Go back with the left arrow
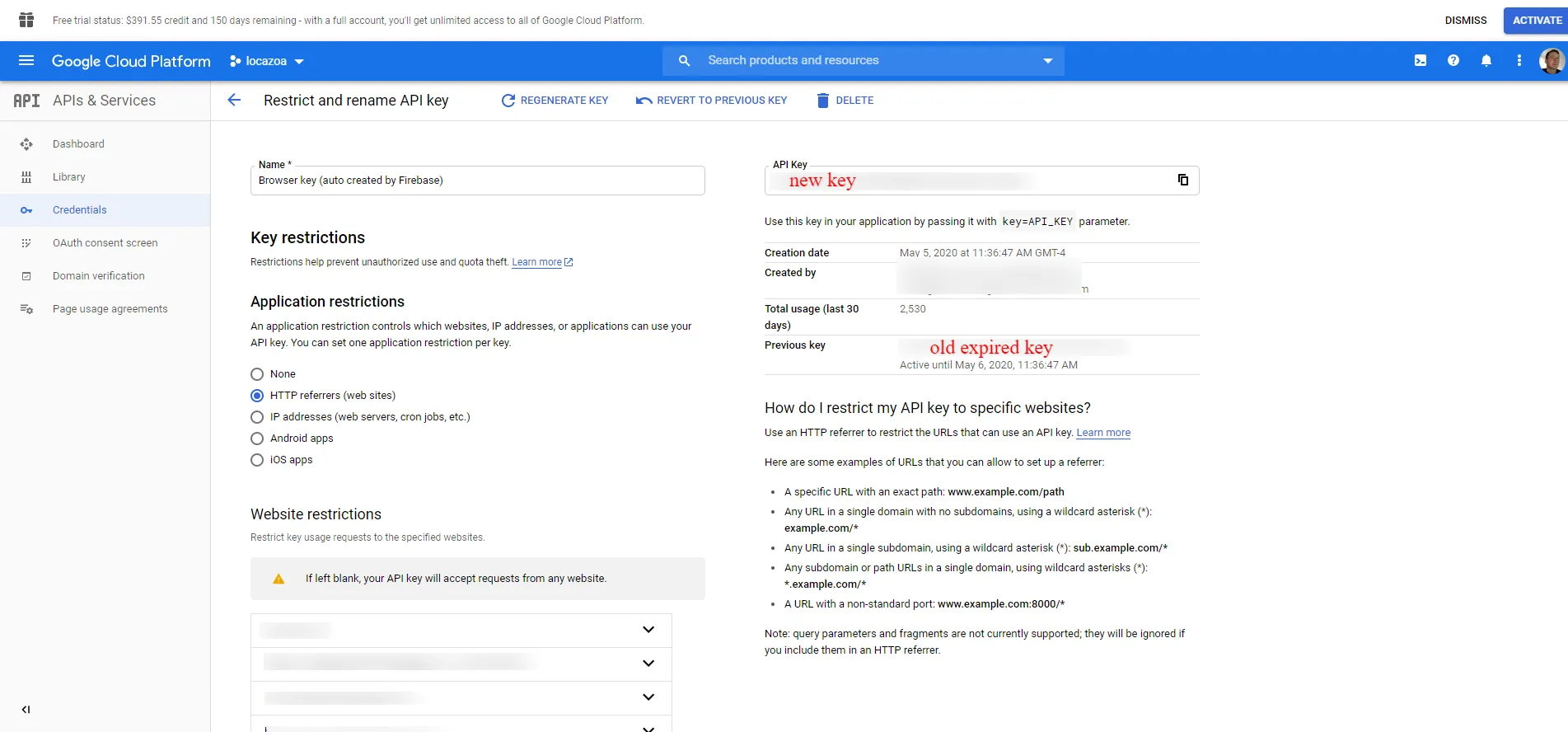This screenshot has height=732, width=1568. point(234,100)
